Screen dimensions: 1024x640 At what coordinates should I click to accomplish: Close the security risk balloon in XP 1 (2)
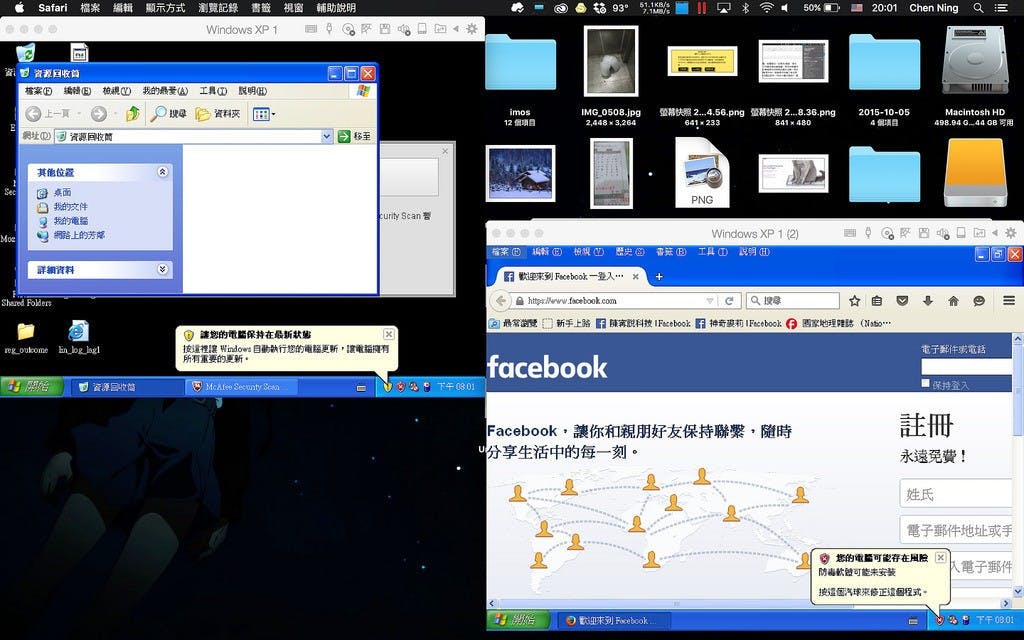pyautogui.click(x=940, y=557)
